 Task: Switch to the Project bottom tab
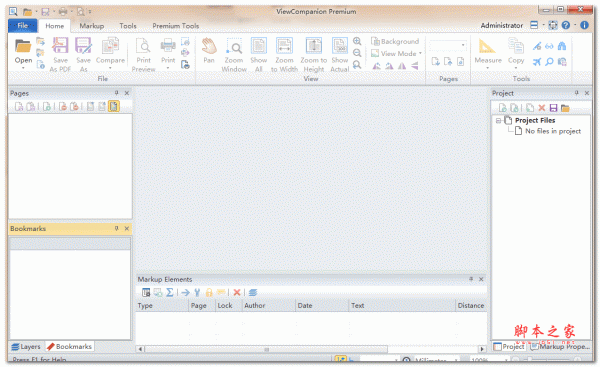coord(509,347)
